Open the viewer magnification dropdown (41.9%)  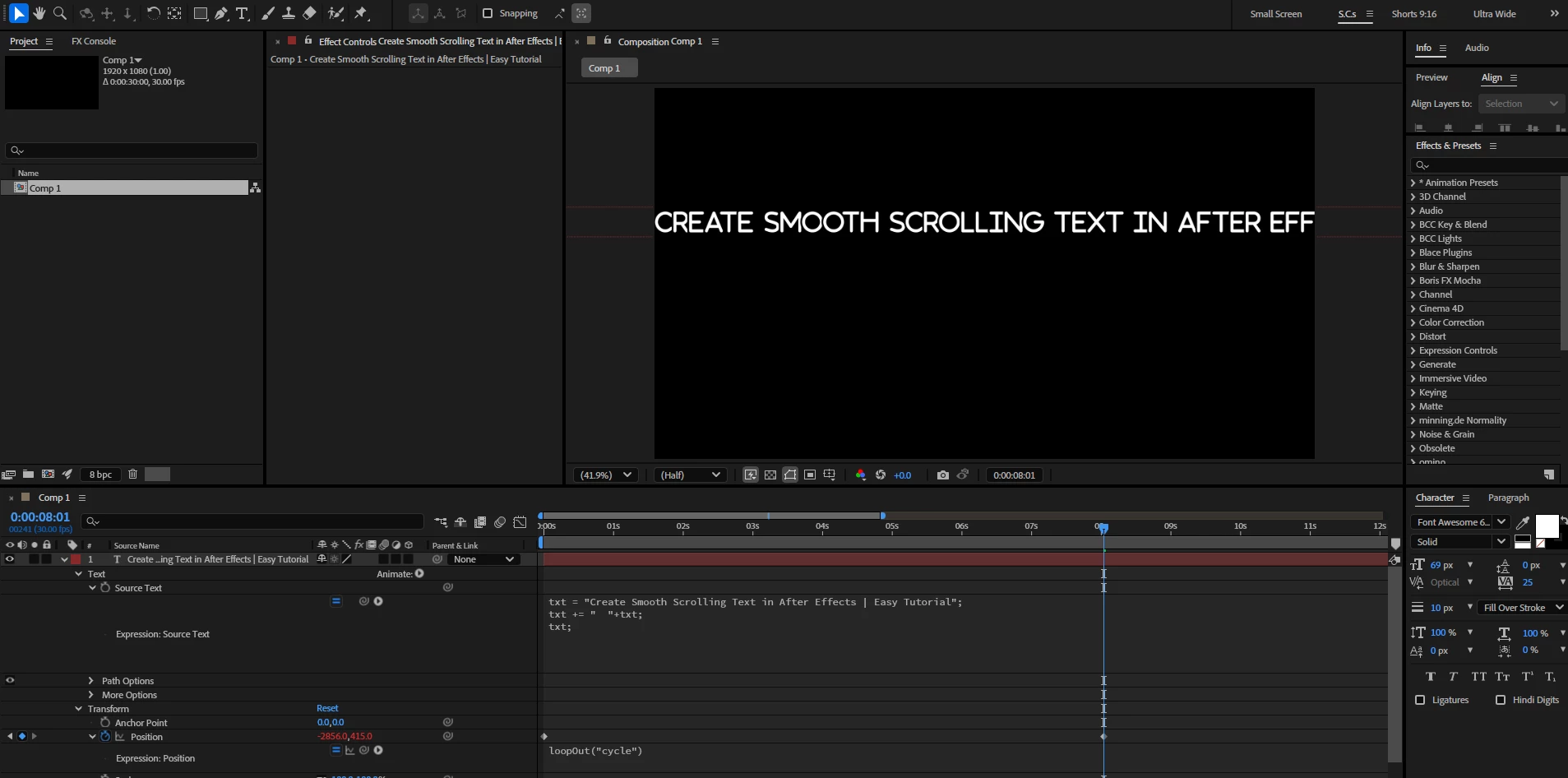[606, 475]
